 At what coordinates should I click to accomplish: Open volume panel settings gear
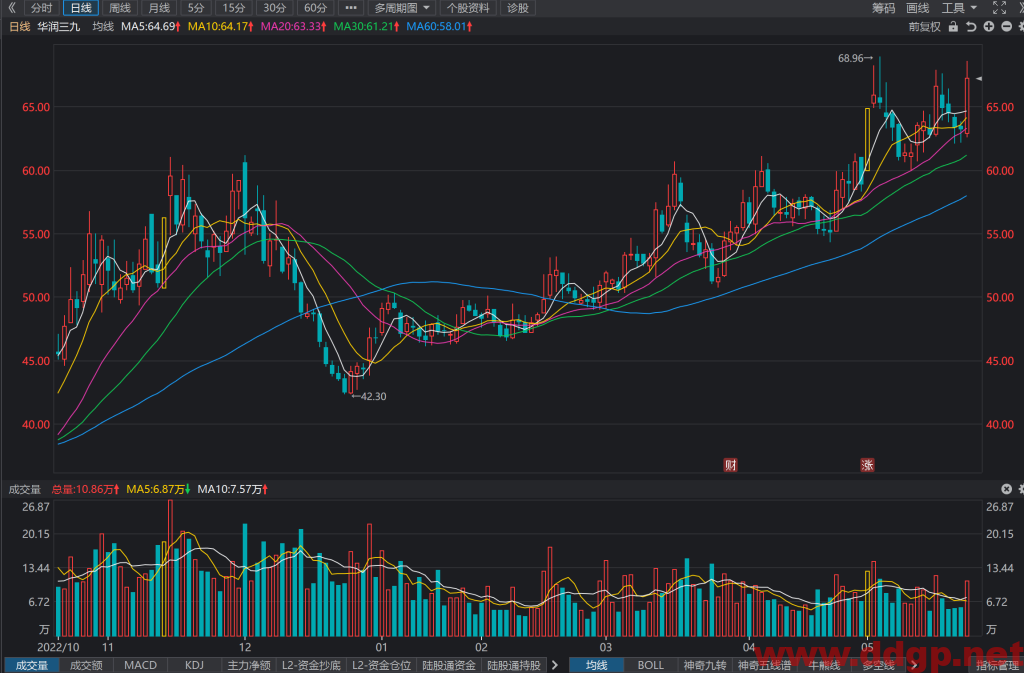point(1021,489)
